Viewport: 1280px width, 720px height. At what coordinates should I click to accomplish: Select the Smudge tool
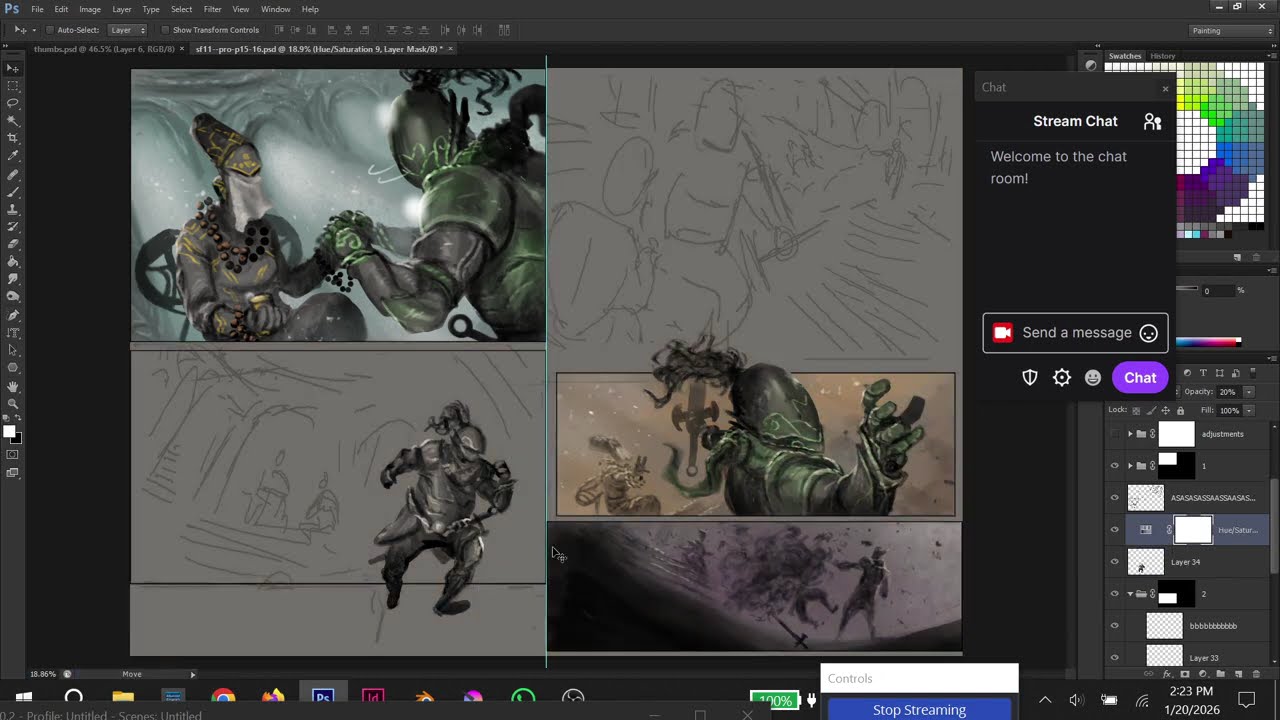pyautogui.click(x=13, y=279)
